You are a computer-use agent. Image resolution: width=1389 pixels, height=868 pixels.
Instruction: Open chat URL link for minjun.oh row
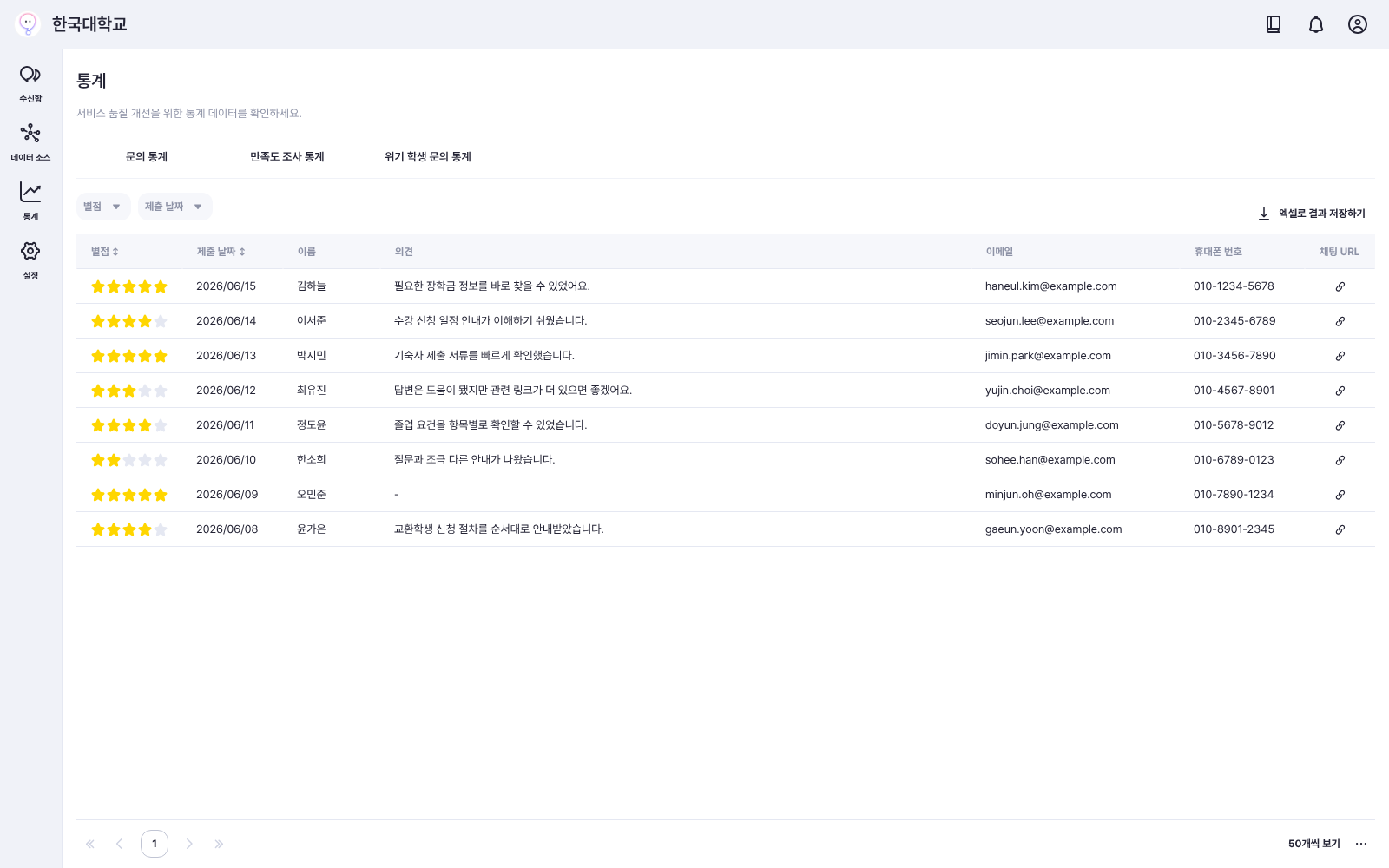tap(1340, 495)
